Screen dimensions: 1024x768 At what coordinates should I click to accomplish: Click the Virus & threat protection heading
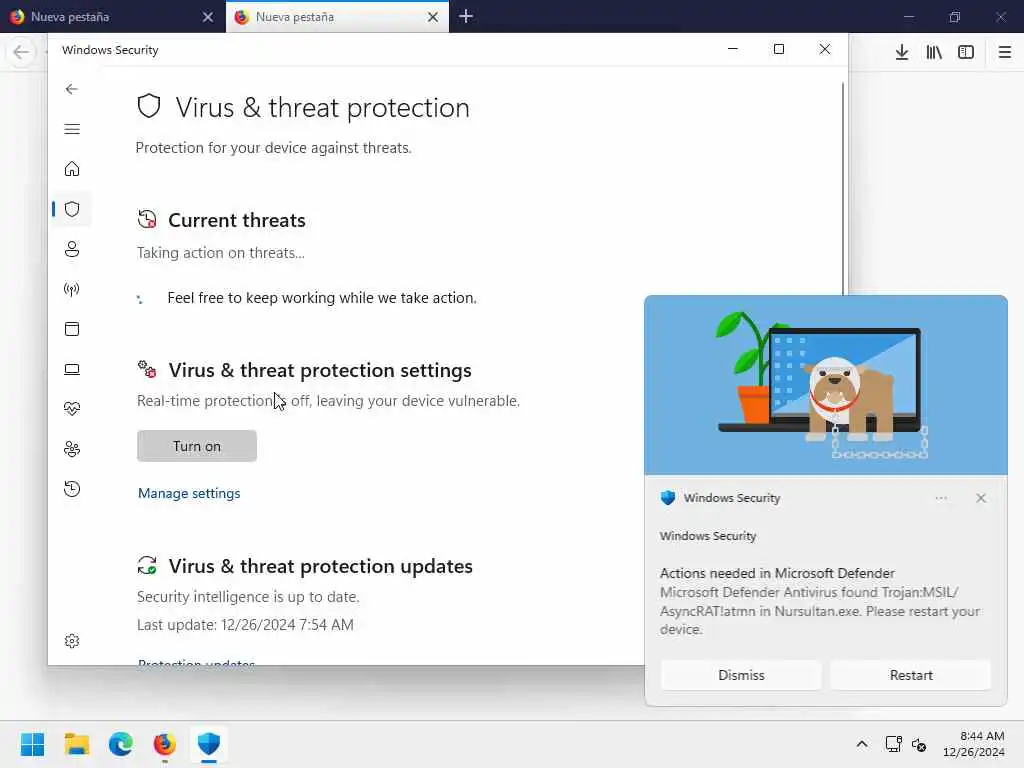322,108
